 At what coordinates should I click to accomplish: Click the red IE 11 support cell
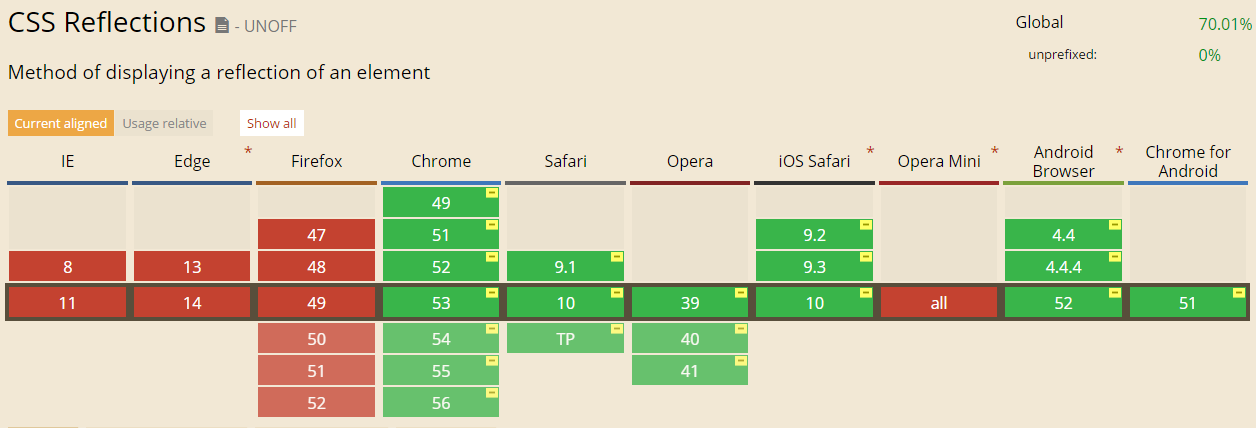(x=67, y=303)
